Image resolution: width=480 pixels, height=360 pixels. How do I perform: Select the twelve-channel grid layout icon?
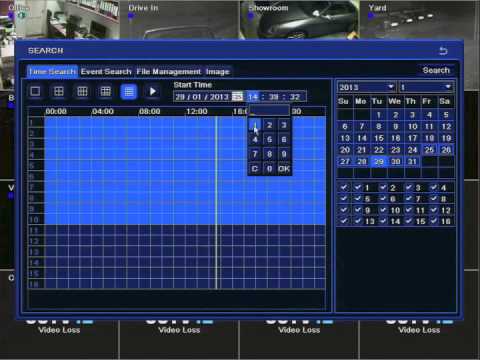105,91
